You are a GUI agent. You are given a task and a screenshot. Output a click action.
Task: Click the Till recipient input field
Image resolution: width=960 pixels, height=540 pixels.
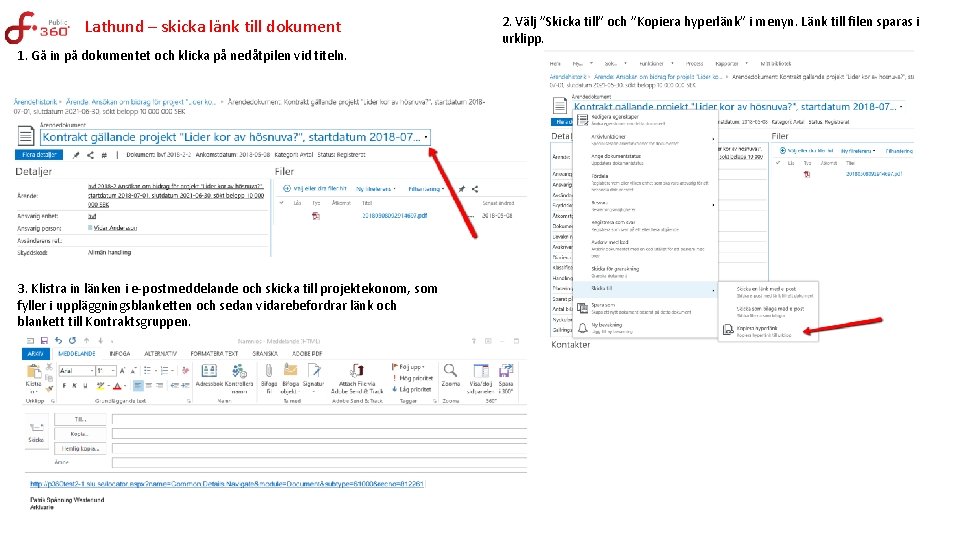319,419
